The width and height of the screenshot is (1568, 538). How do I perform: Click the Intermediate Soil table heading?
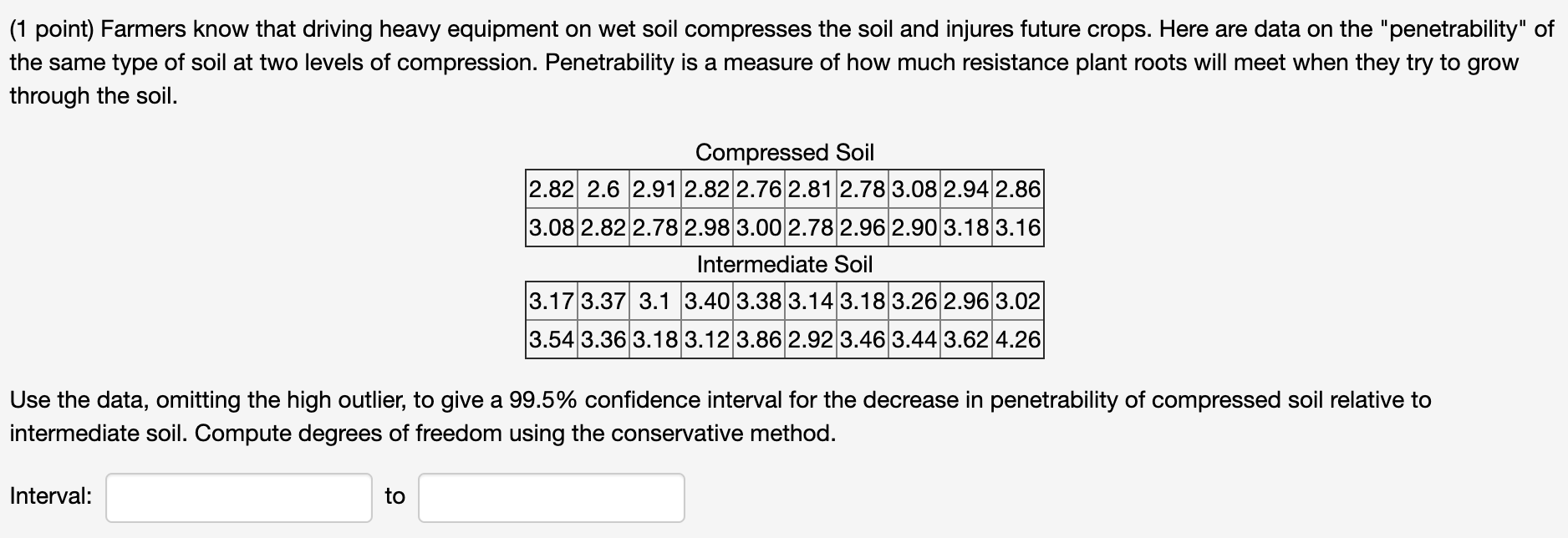pos(784,264)
